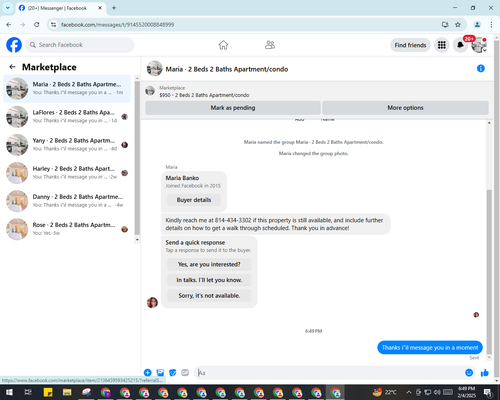Click the install app icon in address bar

click(445, 25)
